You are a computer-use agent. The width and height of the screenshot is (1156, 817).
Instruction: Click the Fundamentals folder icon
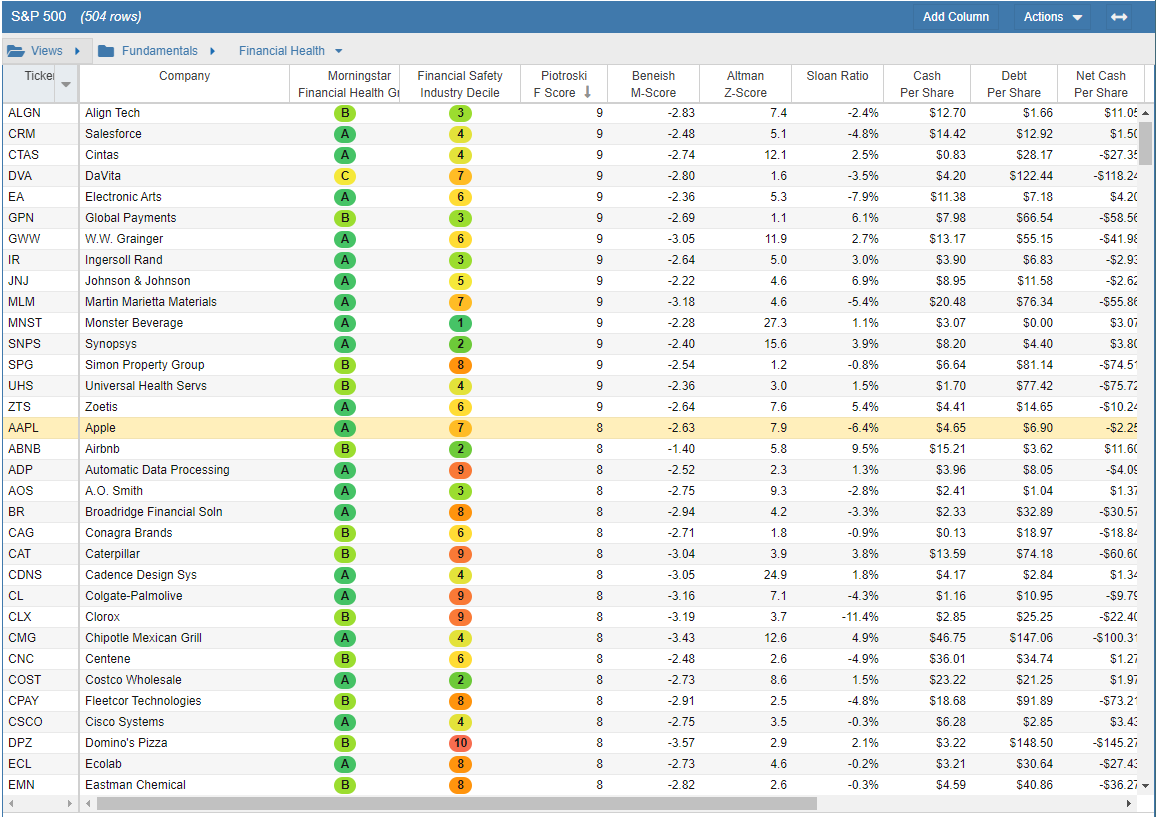point(106,51)
